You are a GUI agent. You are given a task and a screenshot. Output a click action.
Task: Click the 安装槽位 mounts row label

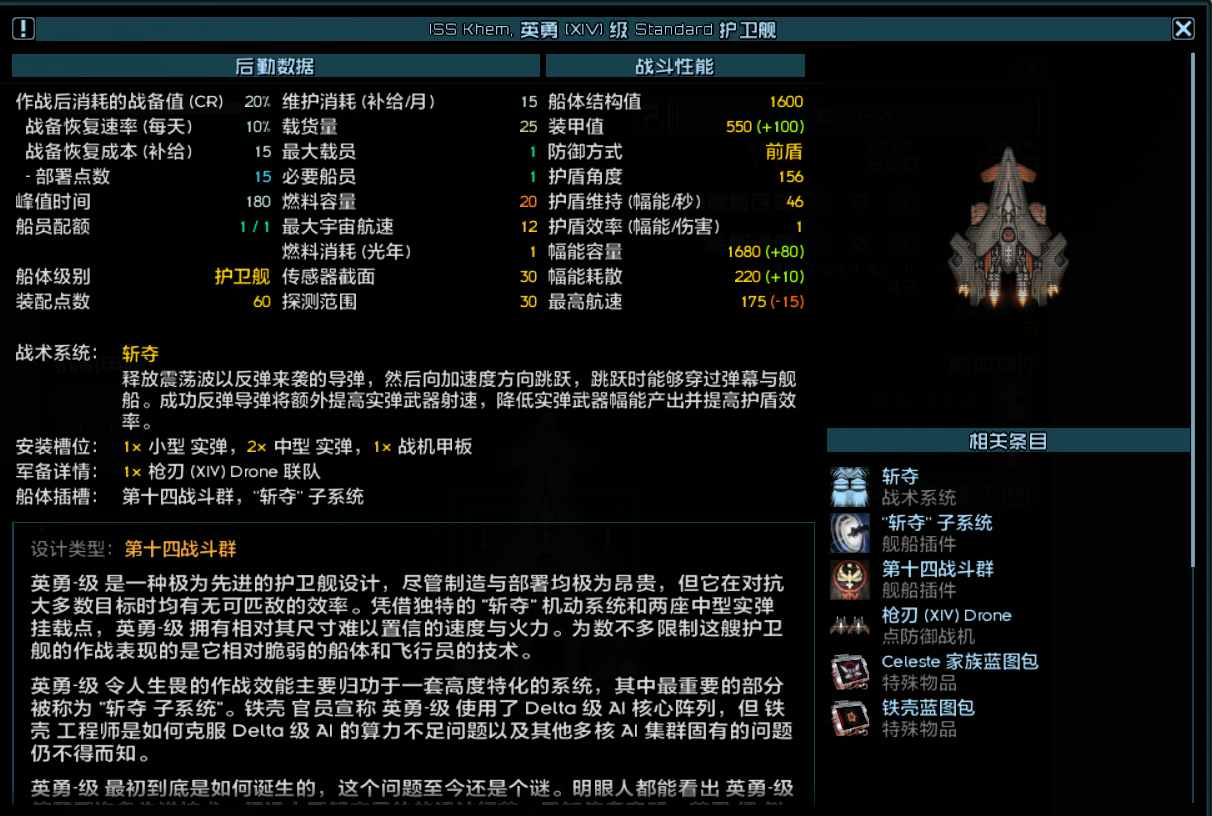point(56,446)
